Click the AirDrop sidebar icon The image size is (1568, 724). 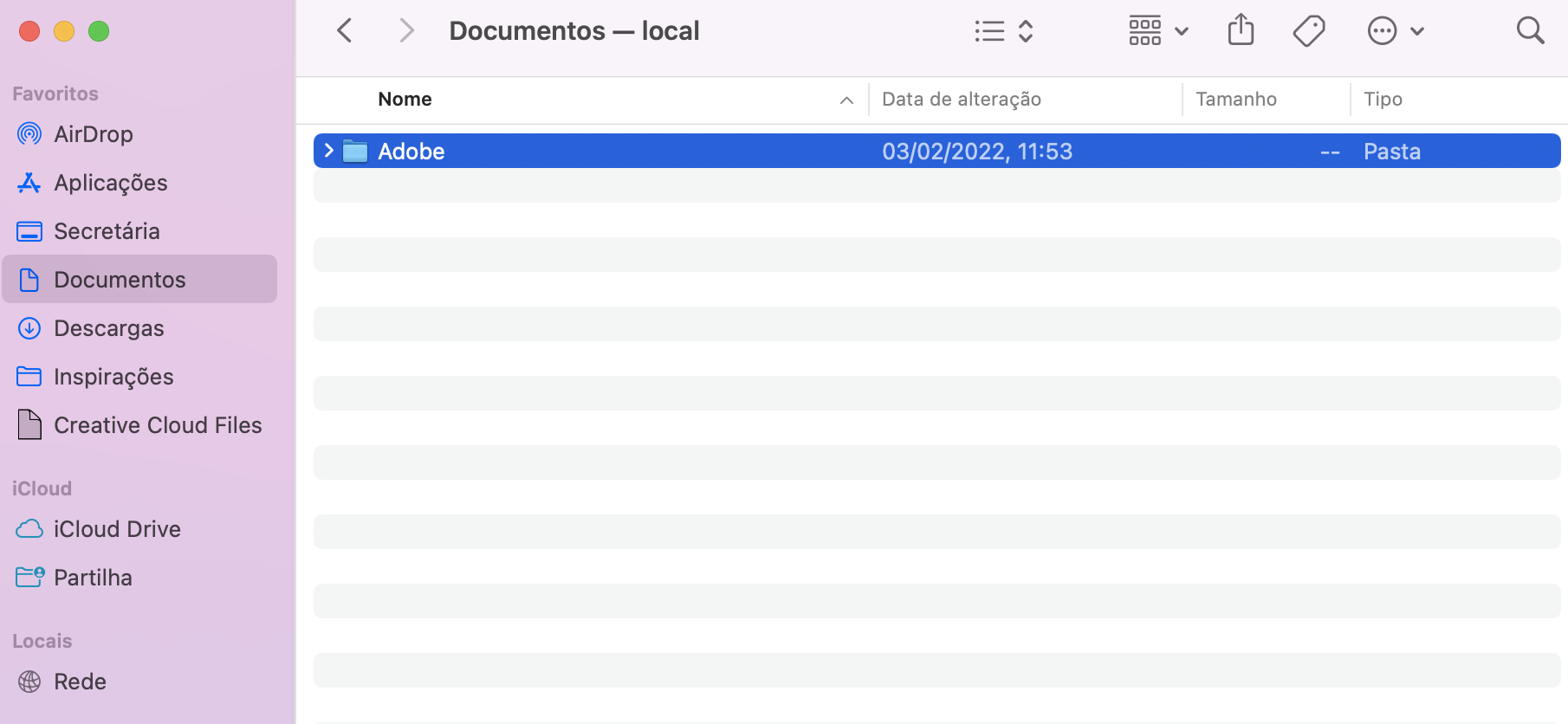tap(29, 133)
